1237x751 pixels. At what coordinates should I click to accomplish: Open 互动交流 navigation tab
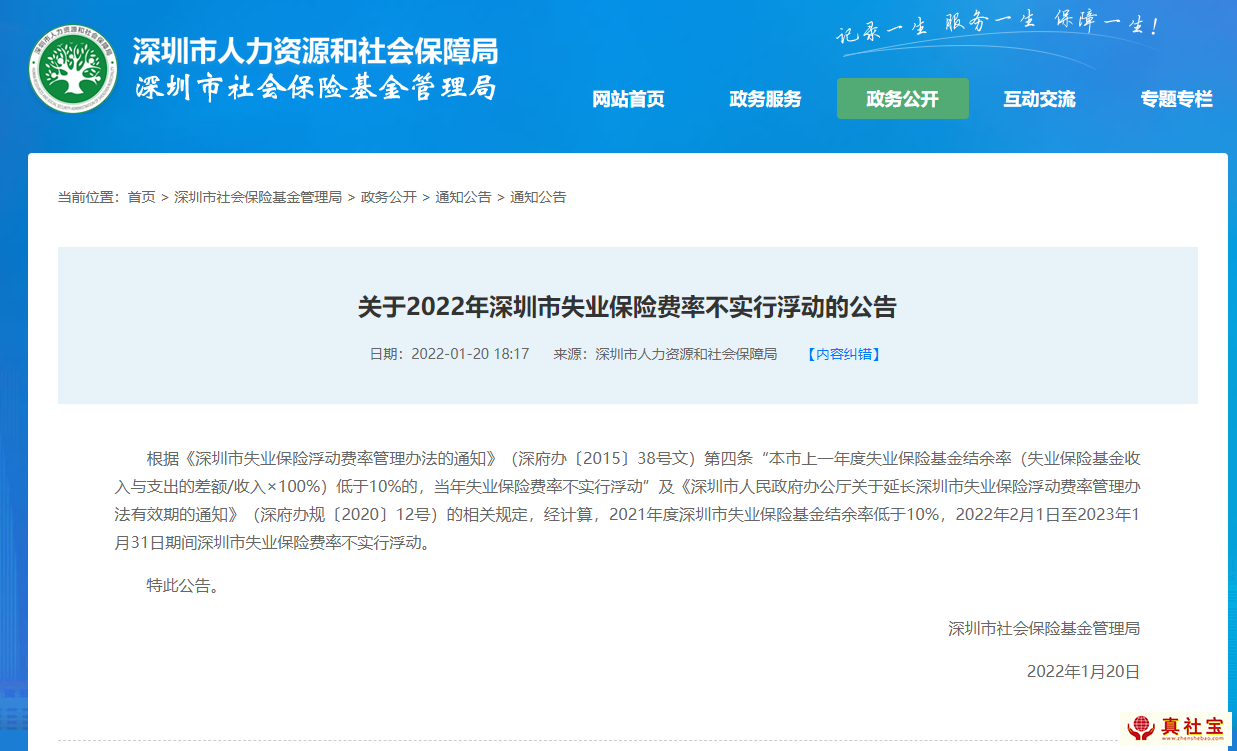point(1039,99)
